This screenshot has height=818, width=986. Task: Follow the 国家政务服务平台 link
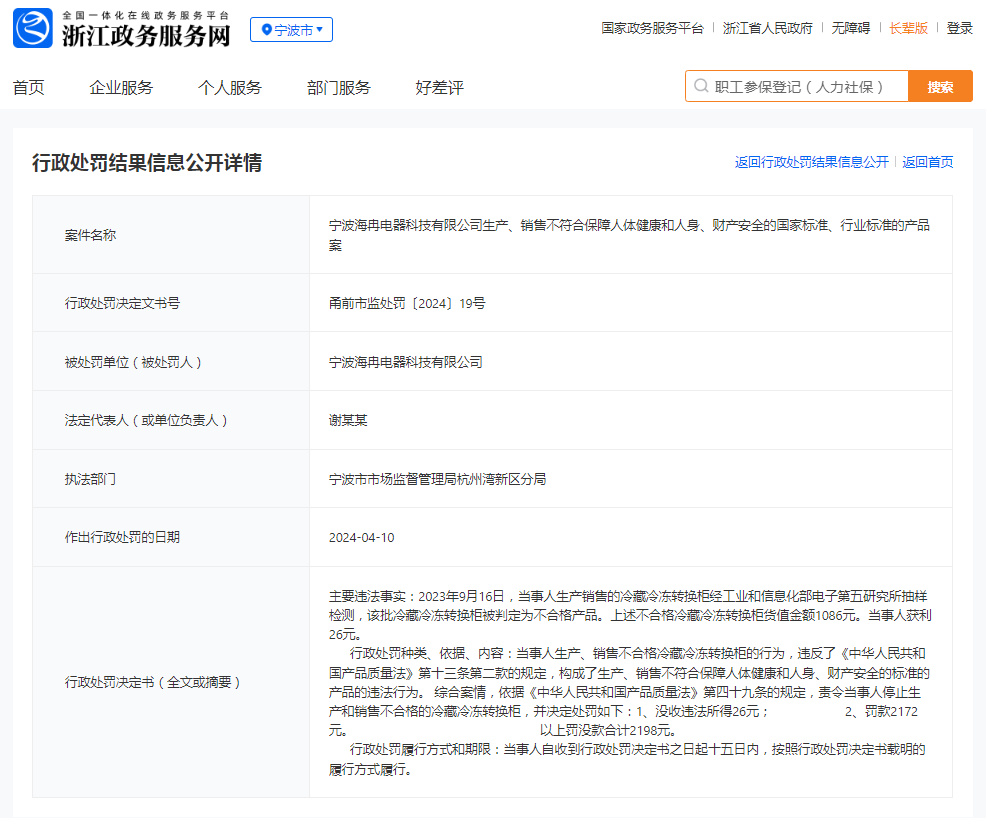click(652, 28)
